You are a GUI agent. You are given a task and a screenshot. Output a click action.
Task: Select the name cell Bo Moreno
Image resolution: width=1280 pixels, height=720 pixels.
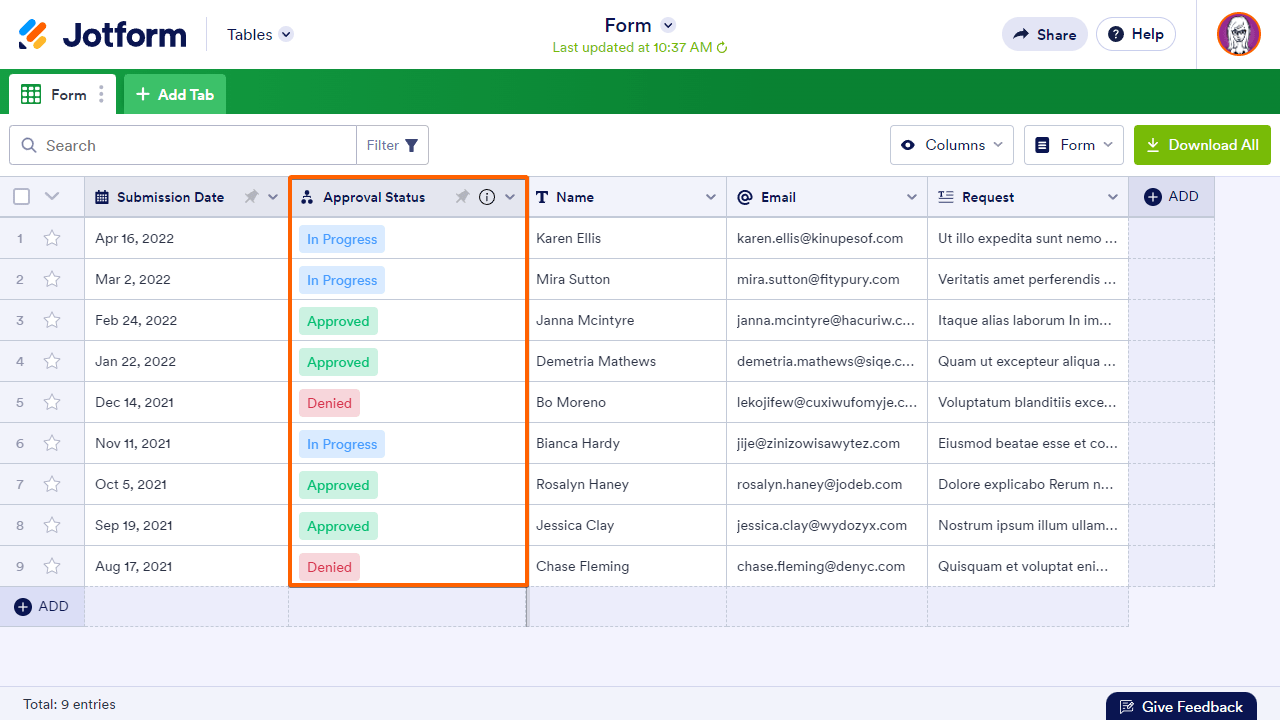(x=627, y=402)
